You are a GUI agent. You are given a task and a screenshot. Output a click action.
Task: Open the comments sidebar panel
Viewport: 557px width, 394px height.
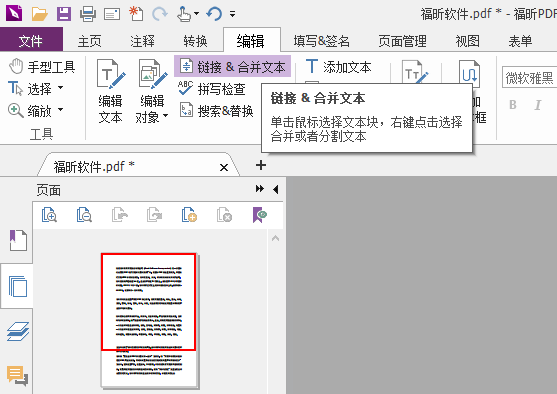pos(17,376)
